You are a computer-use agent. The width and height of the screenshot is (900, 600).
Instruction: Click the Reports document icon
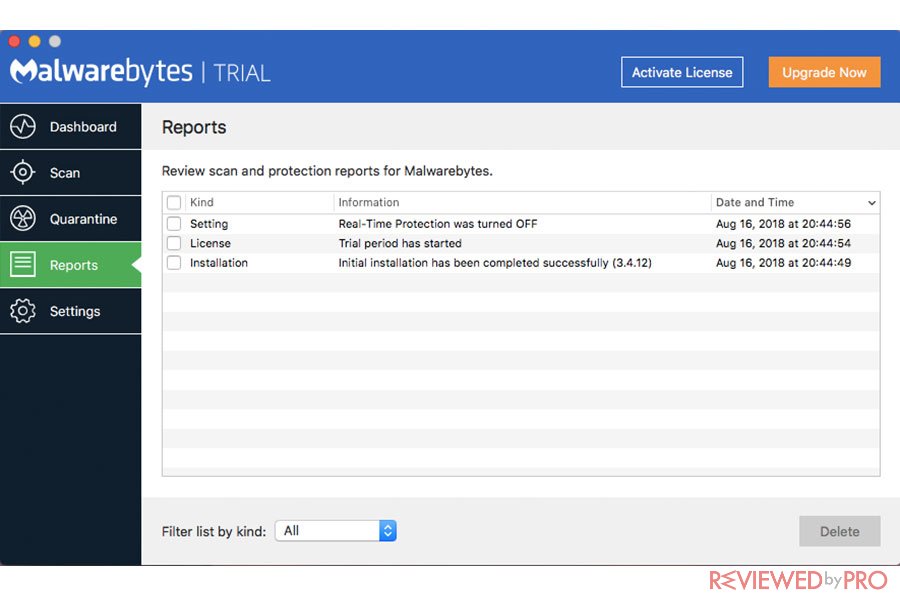pos(23,265)
